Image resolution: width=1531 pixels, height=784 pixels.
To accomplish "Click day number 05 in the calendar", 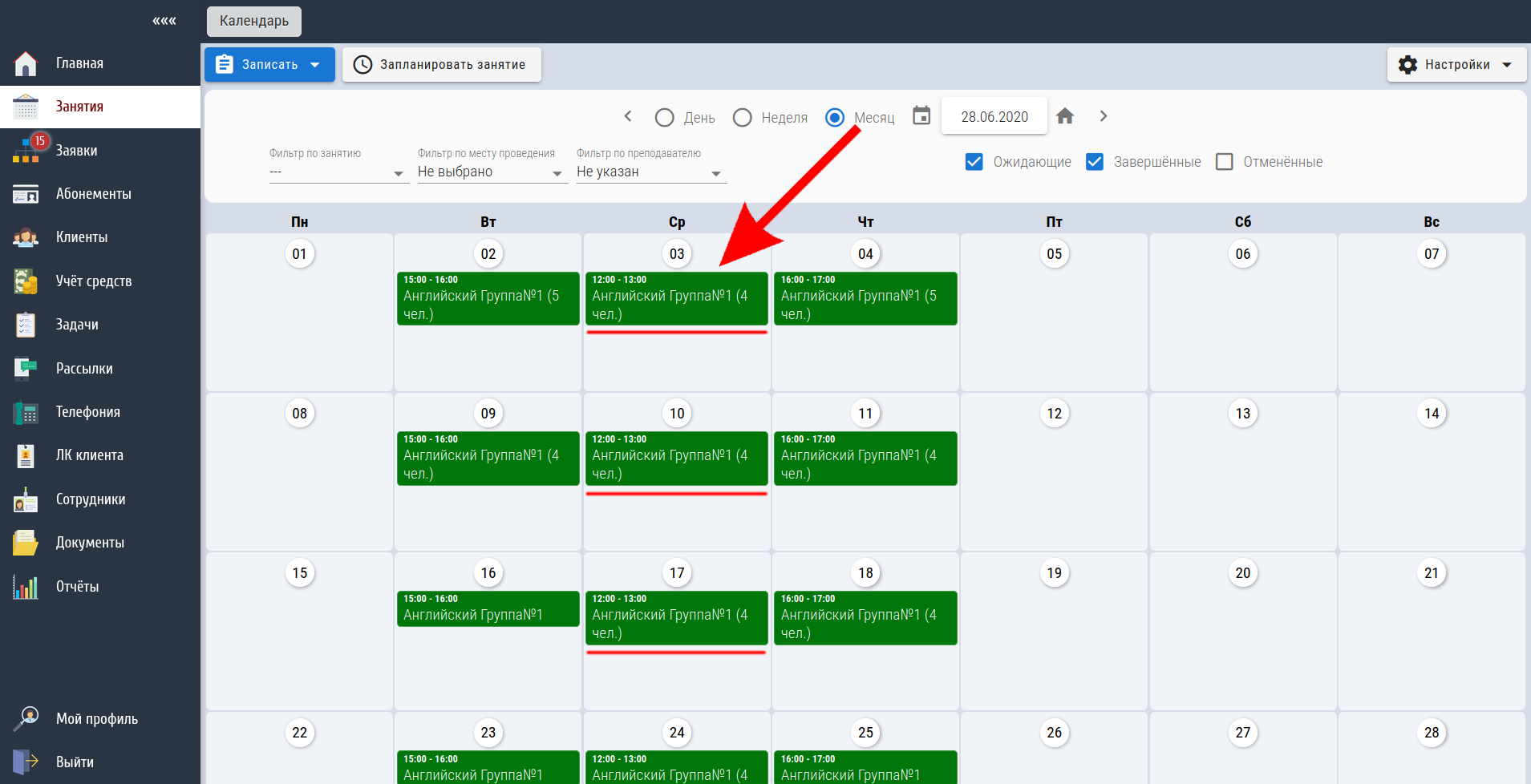I will point(1055,254).
